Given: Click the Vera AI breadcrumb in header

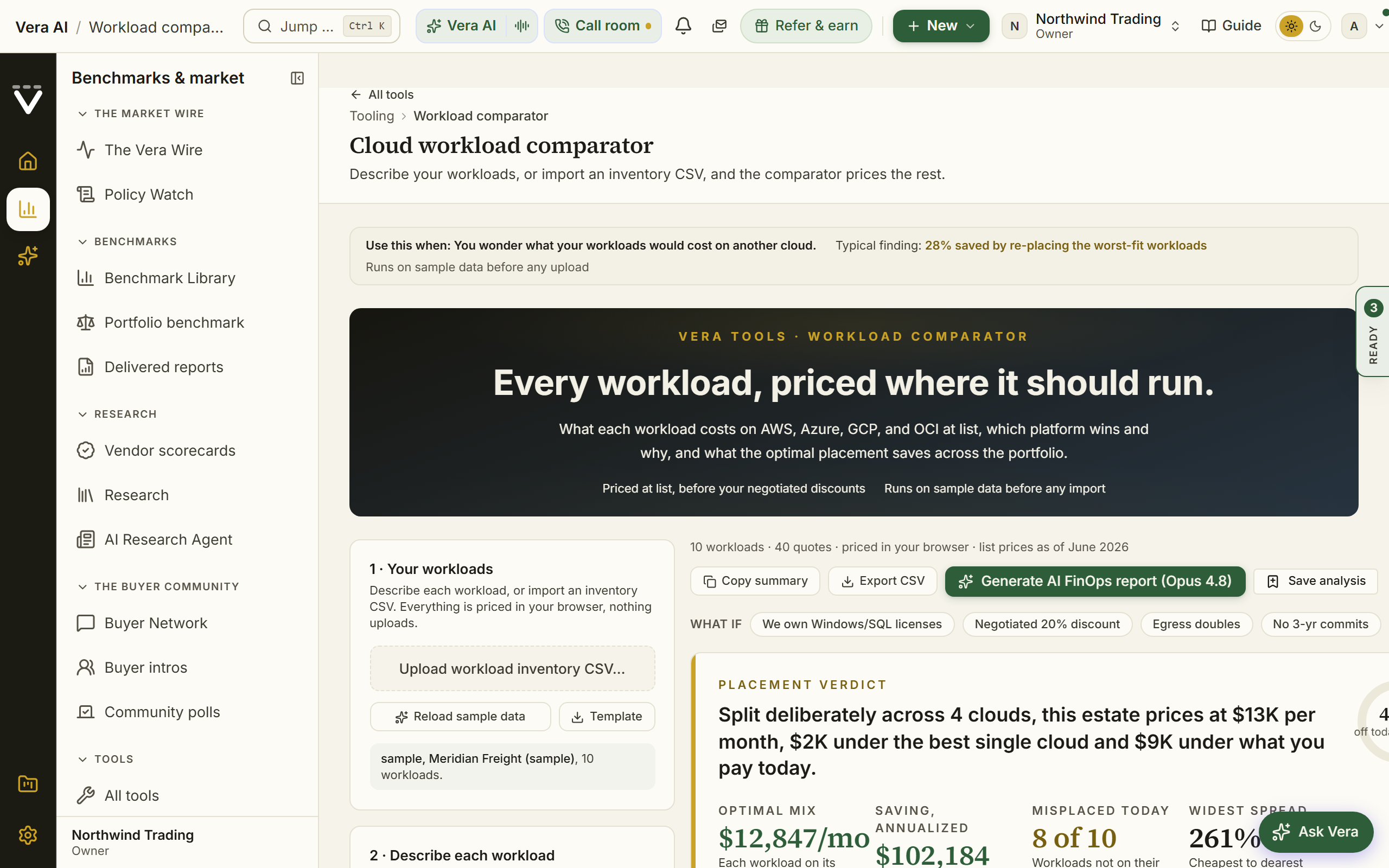Looking at the screenshot, I should pyautogui.click(x=41, y=27).
